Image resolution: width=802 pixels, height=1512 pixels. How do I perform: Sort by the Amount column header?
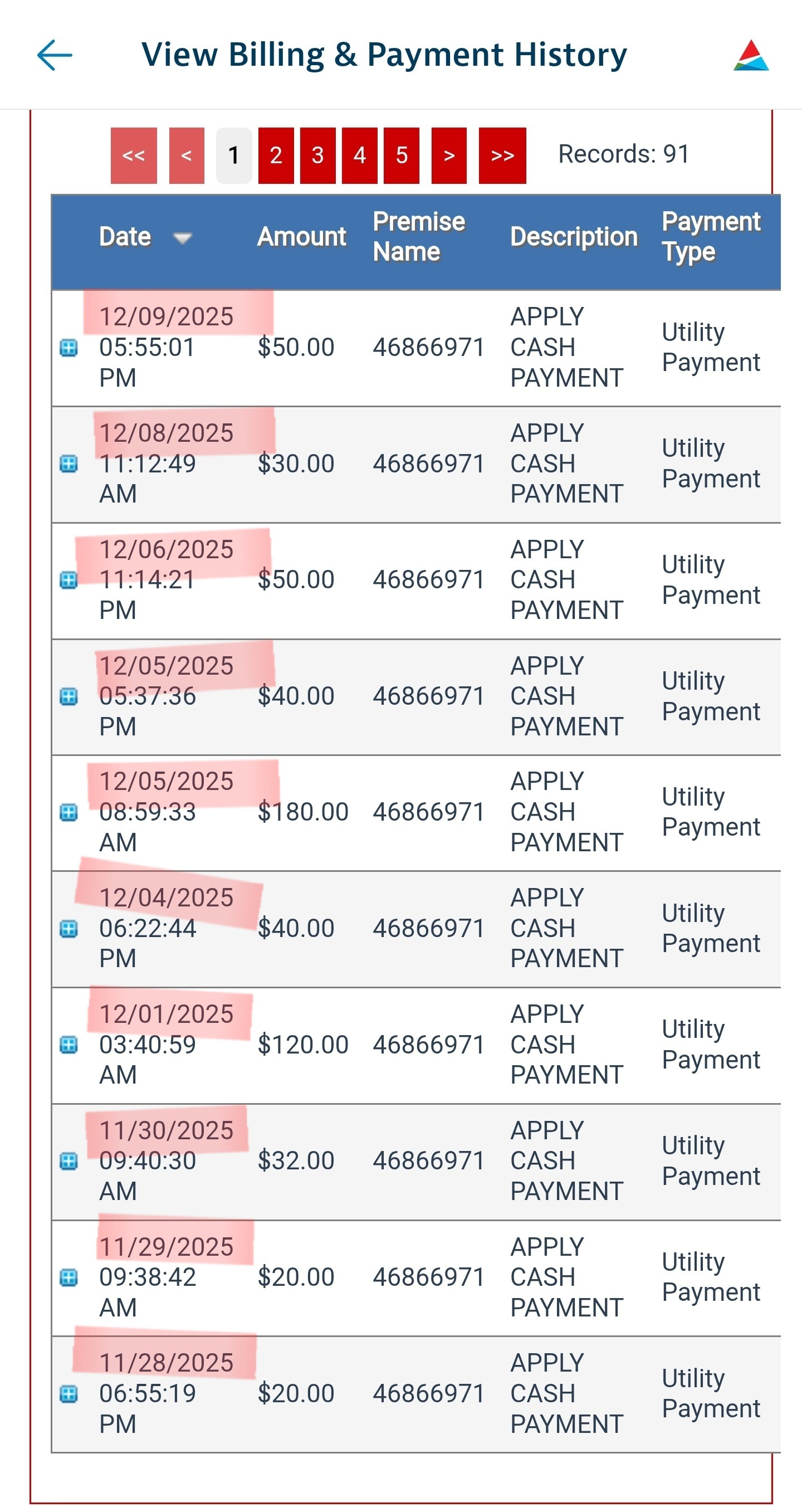point(301,237)
